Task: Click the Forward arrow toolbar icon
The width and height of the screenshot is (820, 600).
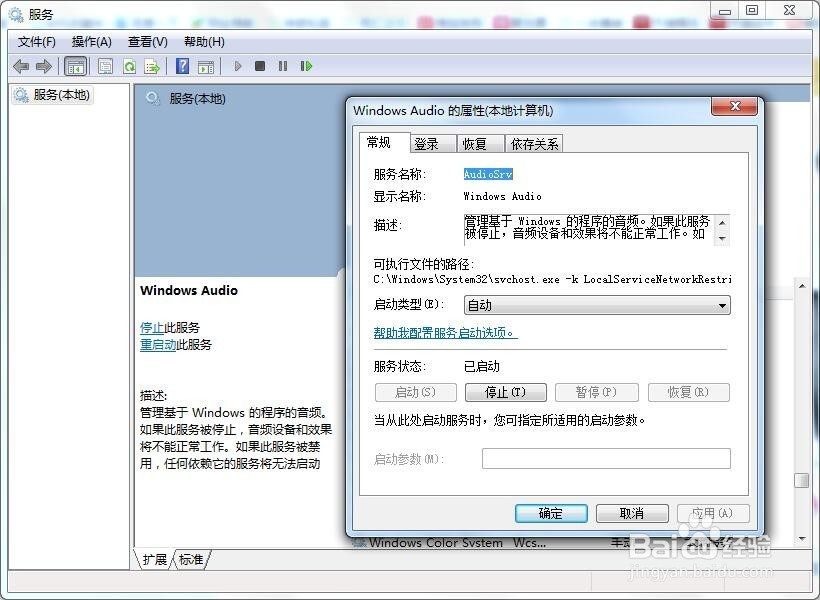Action: click(x=43, y=66)
